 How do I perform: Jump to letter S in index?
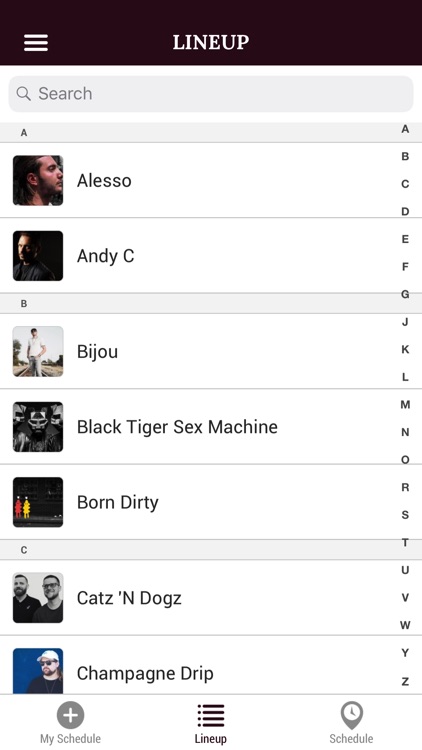coord(405,515)
